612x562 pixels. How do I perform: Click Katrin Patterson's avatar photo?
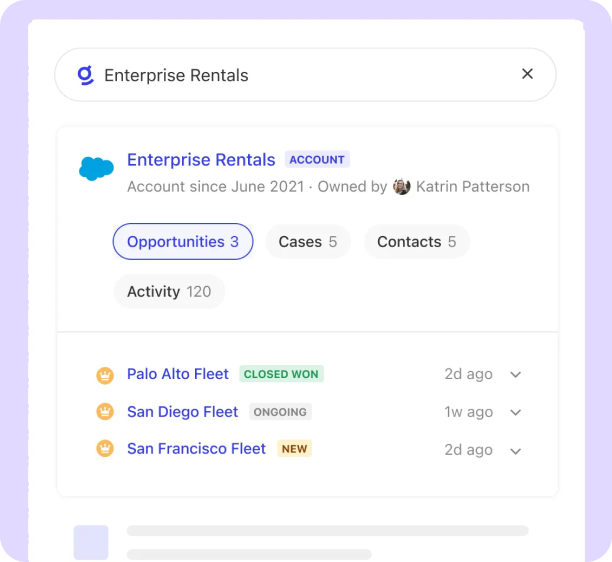(402, 187)
